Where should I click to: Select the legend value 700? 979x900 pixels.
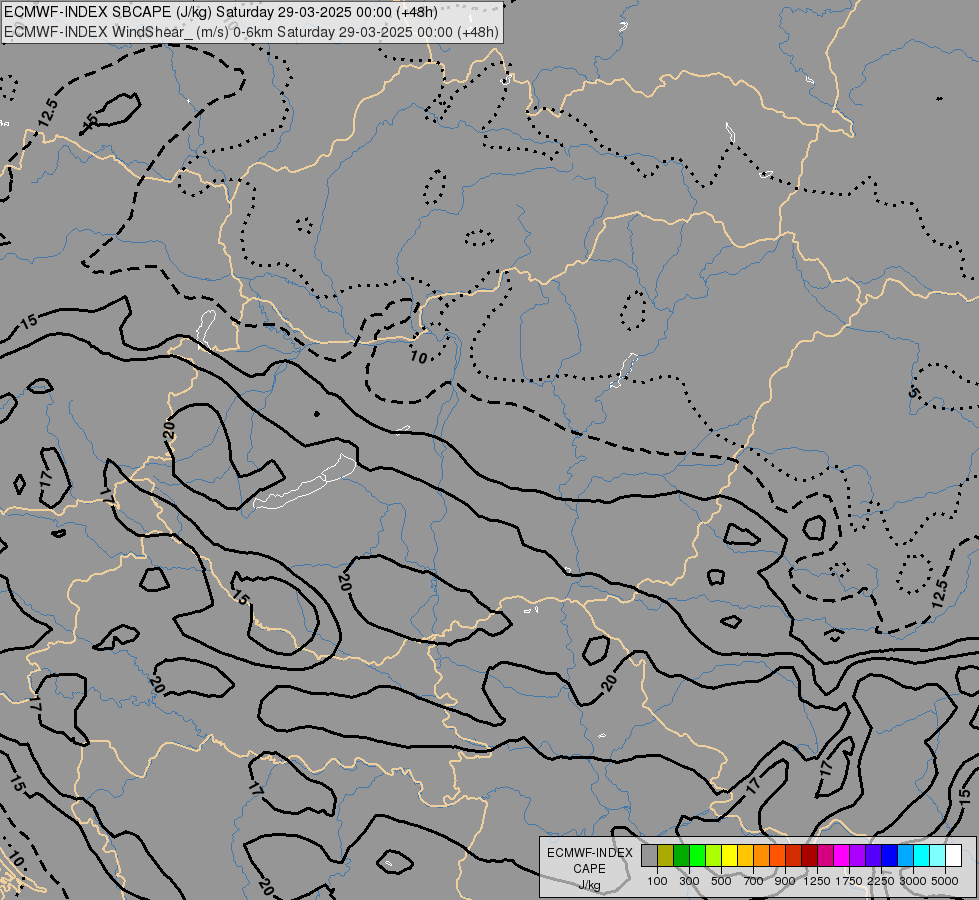[x=754, y=881]
